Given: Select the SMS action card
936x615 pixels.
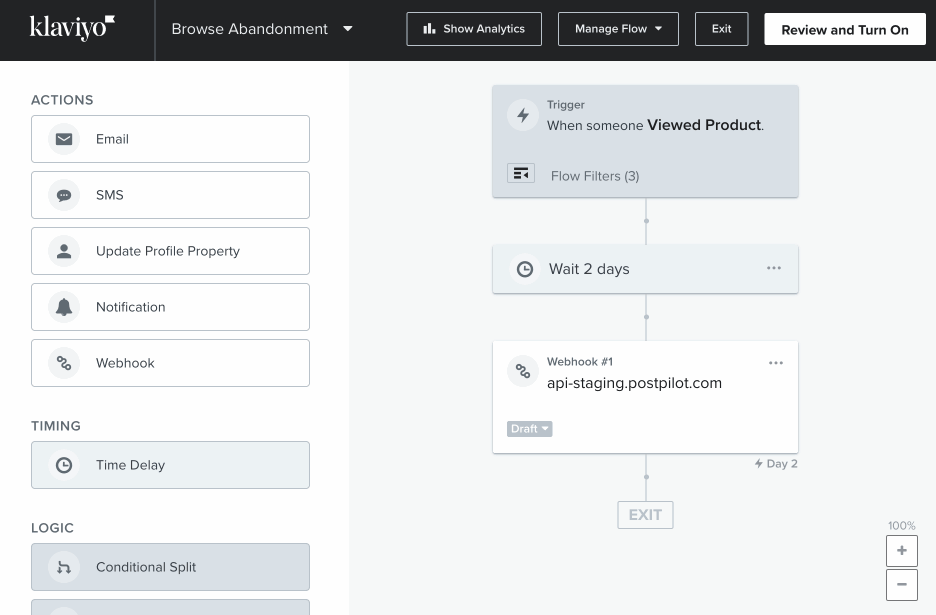Looking at the screenshot, I should [x=170, y=195].
